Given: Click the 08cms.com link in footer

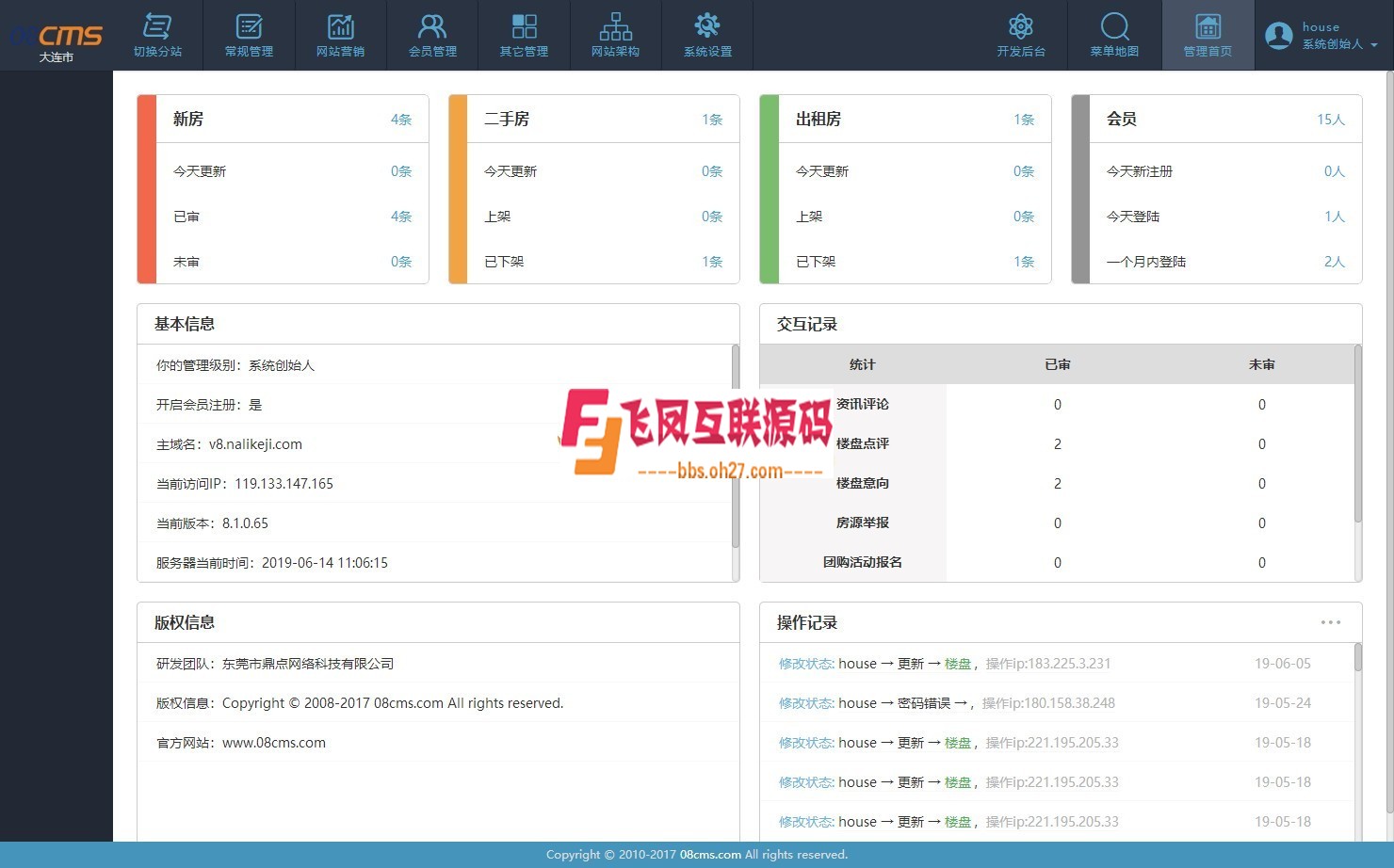Looking at the screenshot, I should click(x=710, y=855).
